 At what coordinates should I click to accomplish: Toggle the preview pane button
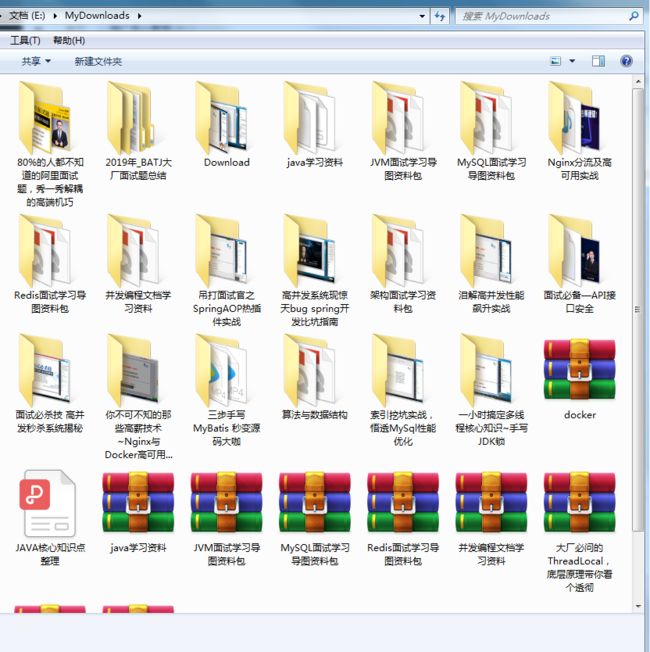point(598,61)
